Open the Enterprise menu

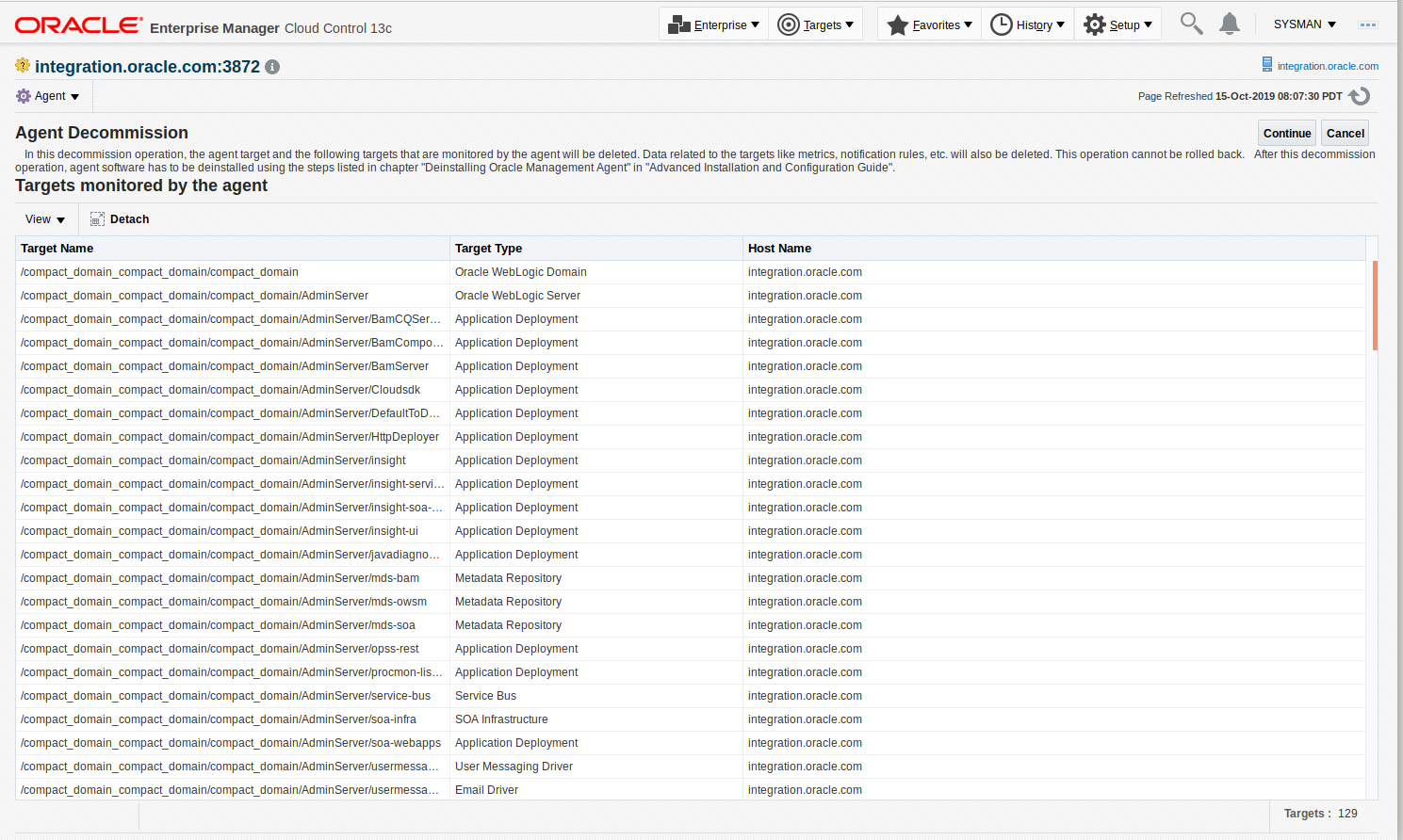pos(713,24)
